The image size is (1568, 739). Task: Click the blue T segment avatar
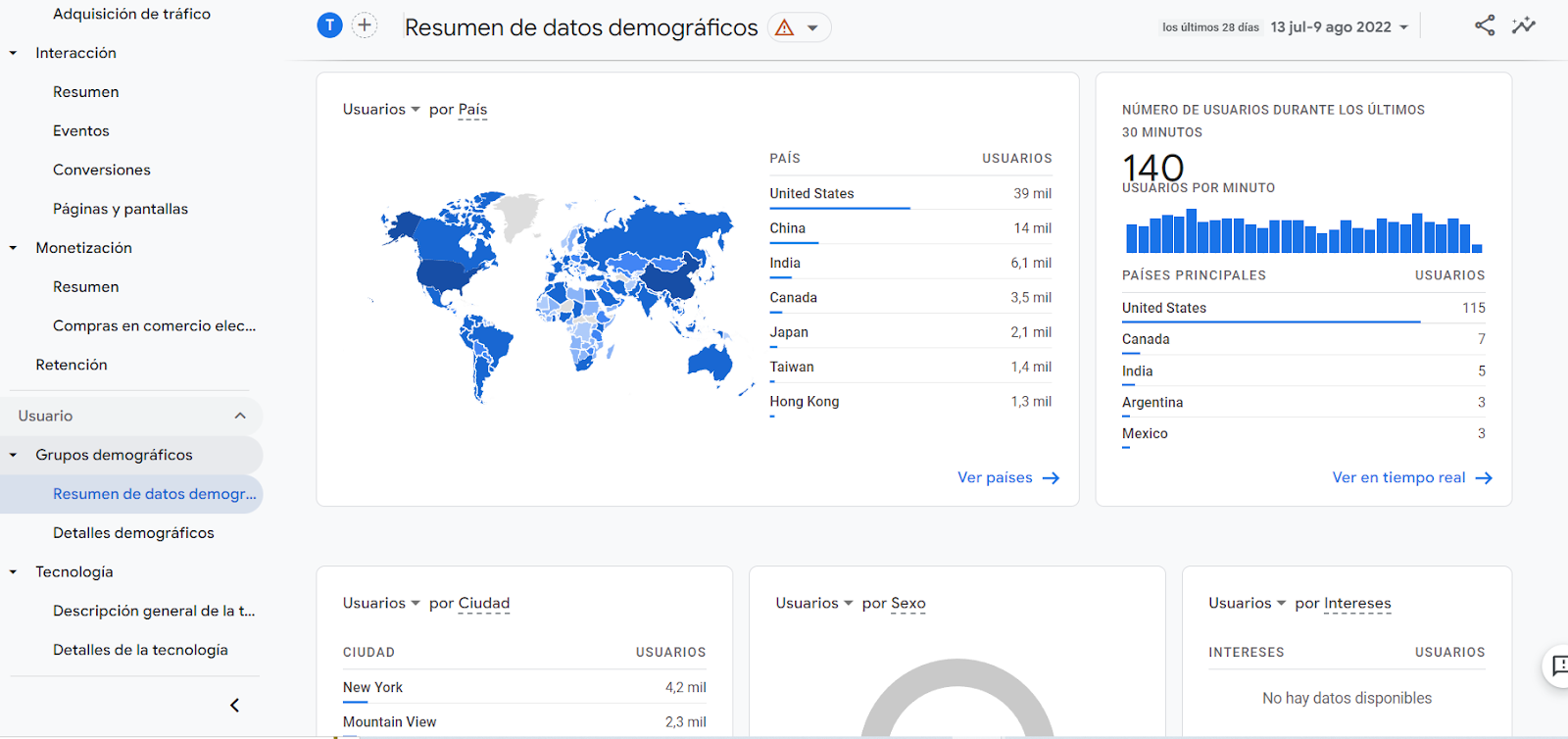coord(330,25)
